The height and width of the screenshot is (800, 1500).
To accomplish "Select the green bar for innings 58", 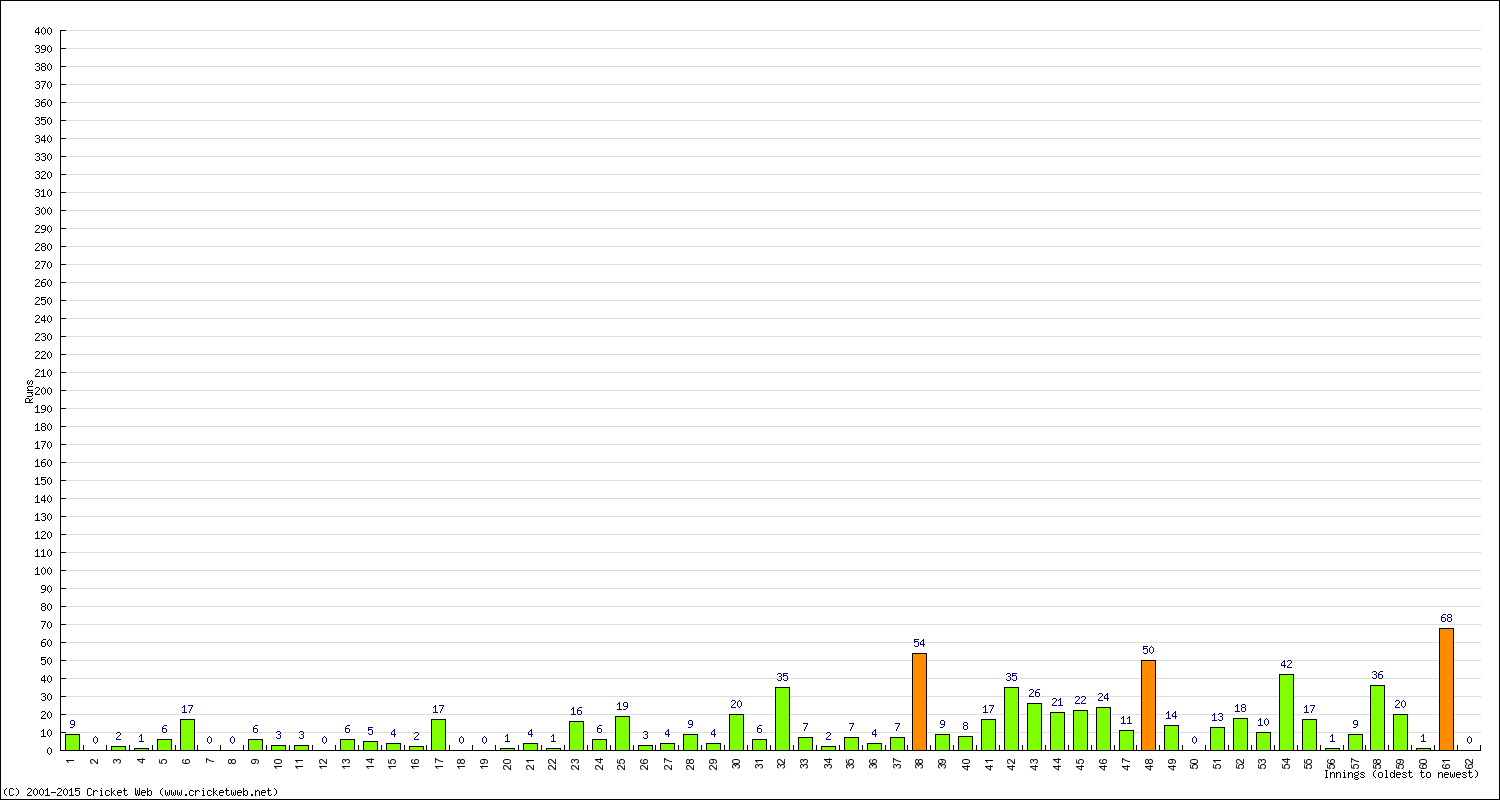I will [x=1377, y=718].
